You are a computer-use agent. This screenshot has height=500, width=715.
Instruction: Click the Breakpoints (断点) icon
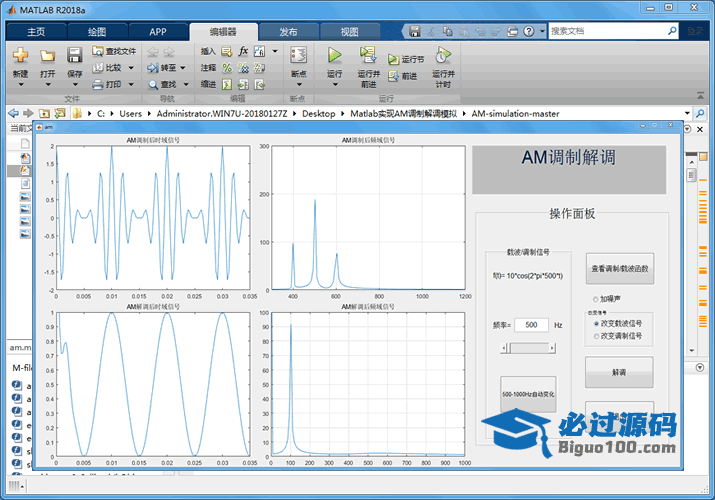tap(298, 55)
